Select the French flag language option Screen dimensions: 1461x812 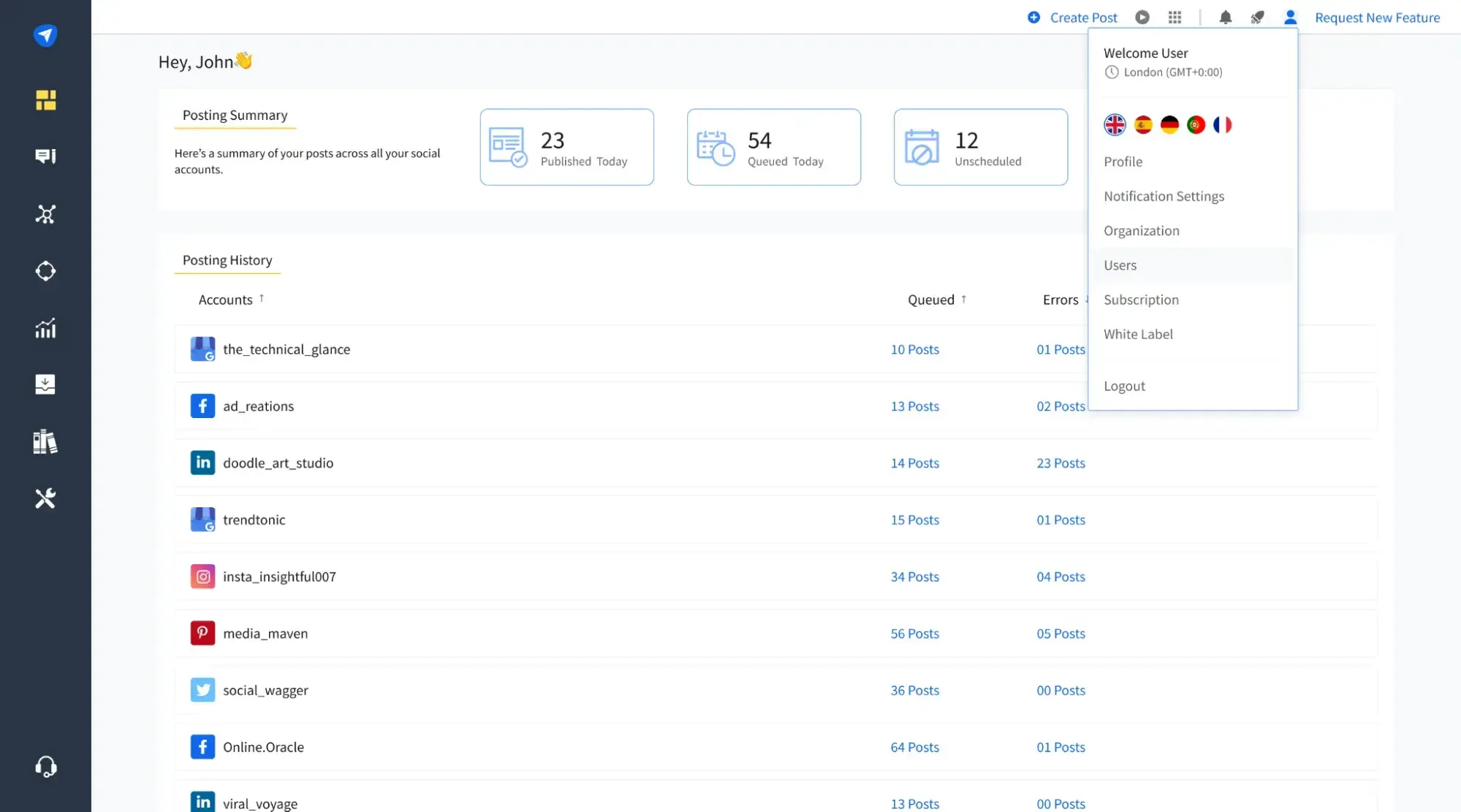pyautogui.click(x=1223, y=124)
